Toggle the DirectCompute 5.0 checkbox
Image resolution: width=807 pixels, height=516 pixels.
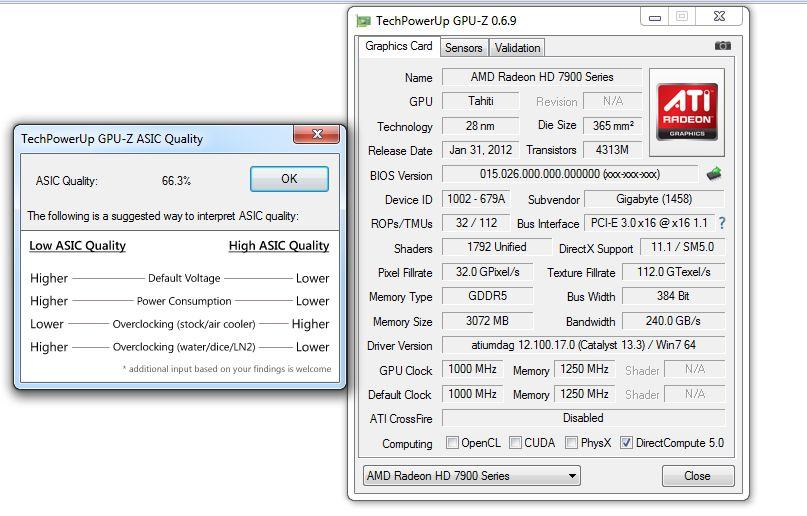626,442
